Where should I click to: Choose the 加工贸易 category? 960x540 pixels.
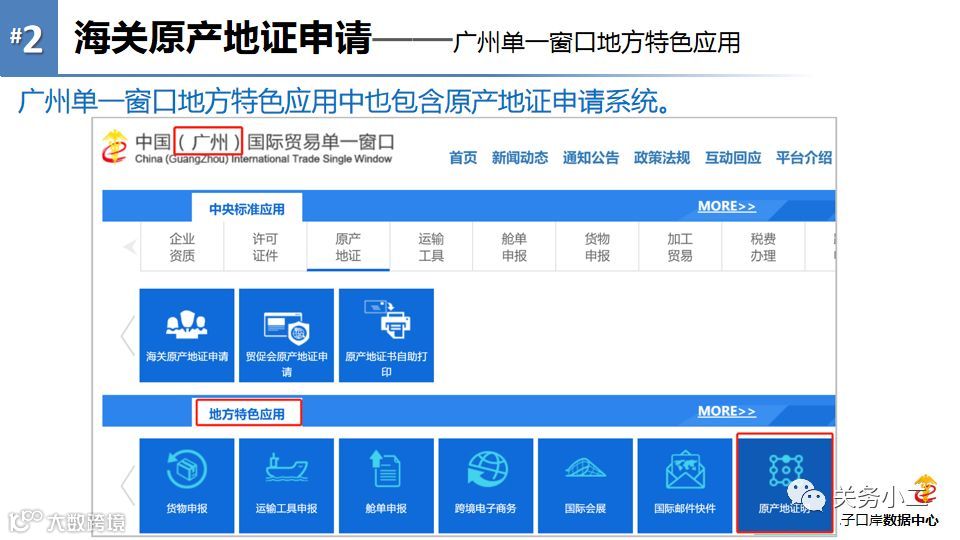tap(680, 247)
